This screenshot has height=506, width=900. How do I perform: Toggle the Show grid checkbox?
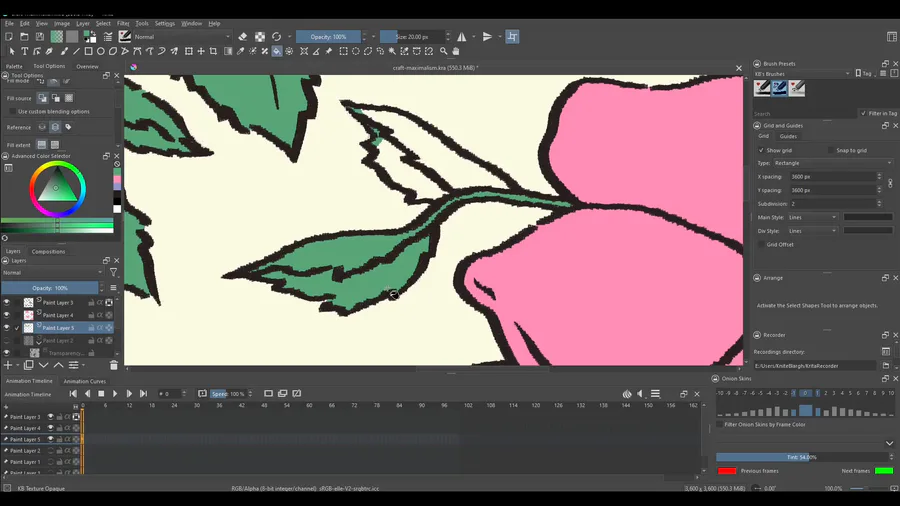click(x=761, y=150)
